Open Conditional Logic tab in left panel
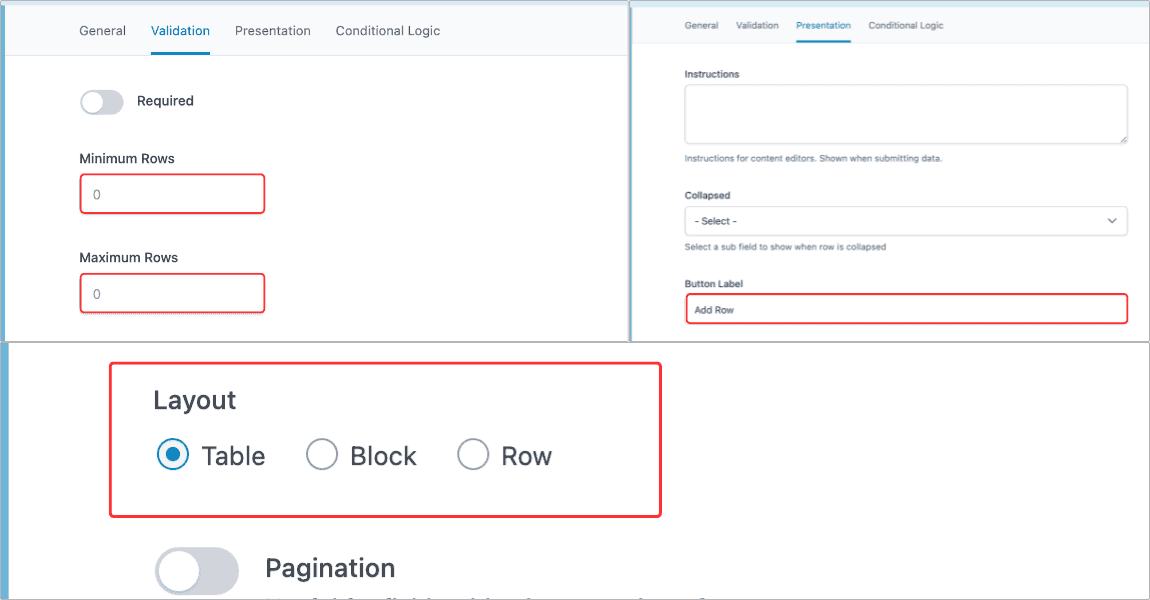The image size is (1150, 600). 388,31
